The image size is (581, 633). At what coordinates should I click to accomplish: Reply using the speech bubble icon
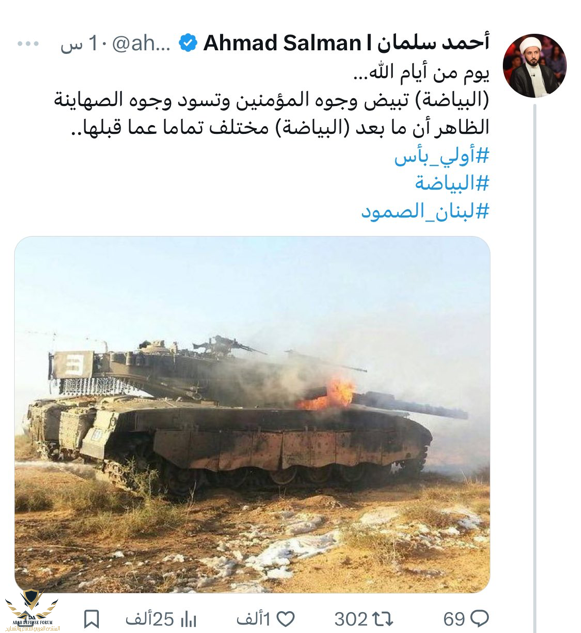pos(480,619)
